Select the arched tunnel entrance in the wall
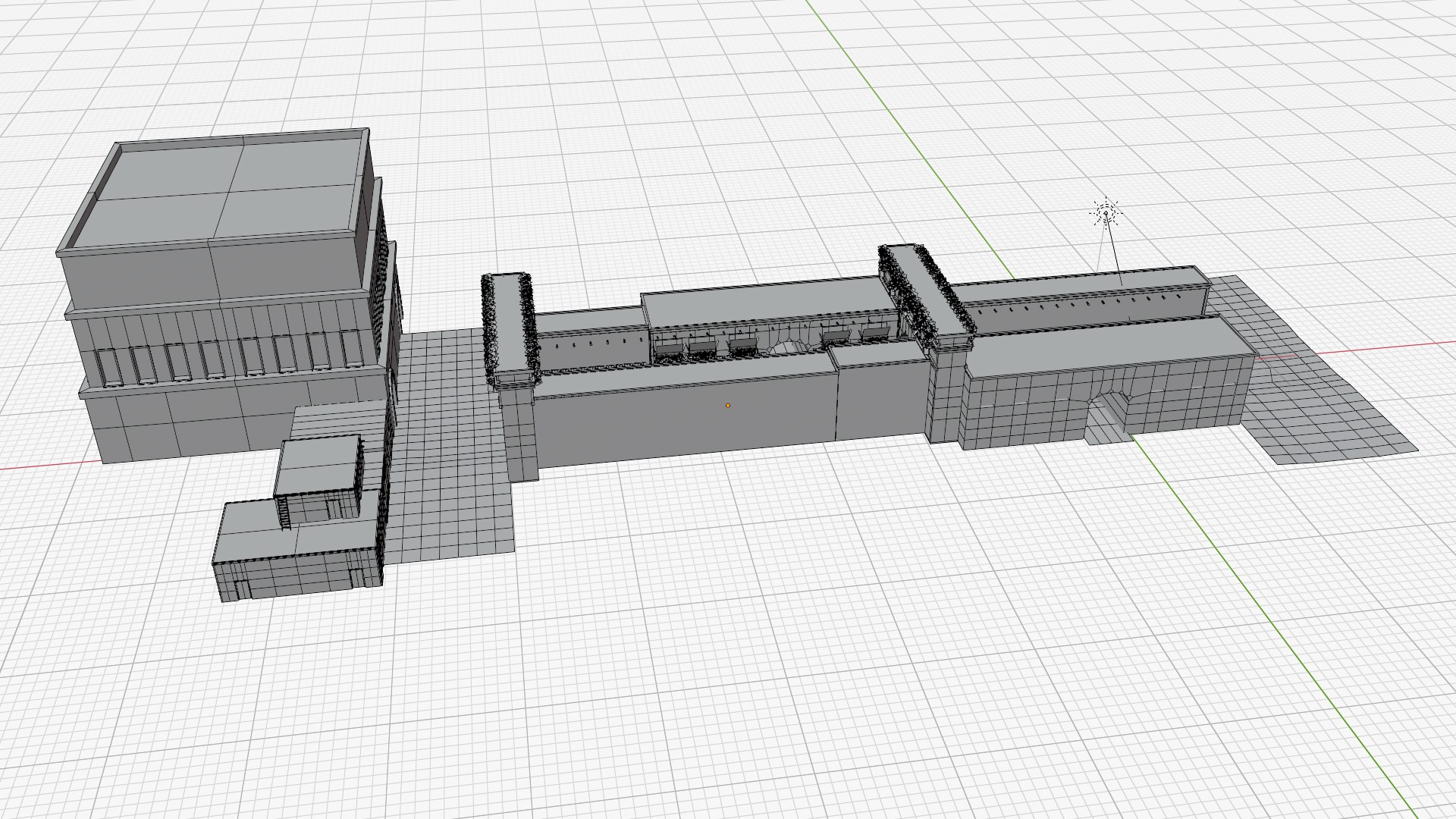The width and height of the screenshot is (1456, 819). point(1109,417)
